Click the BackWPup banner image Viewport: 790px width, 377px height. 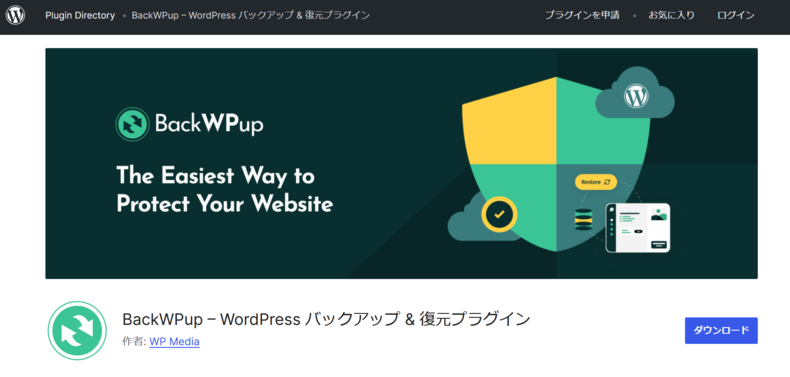tap(402, 163)
